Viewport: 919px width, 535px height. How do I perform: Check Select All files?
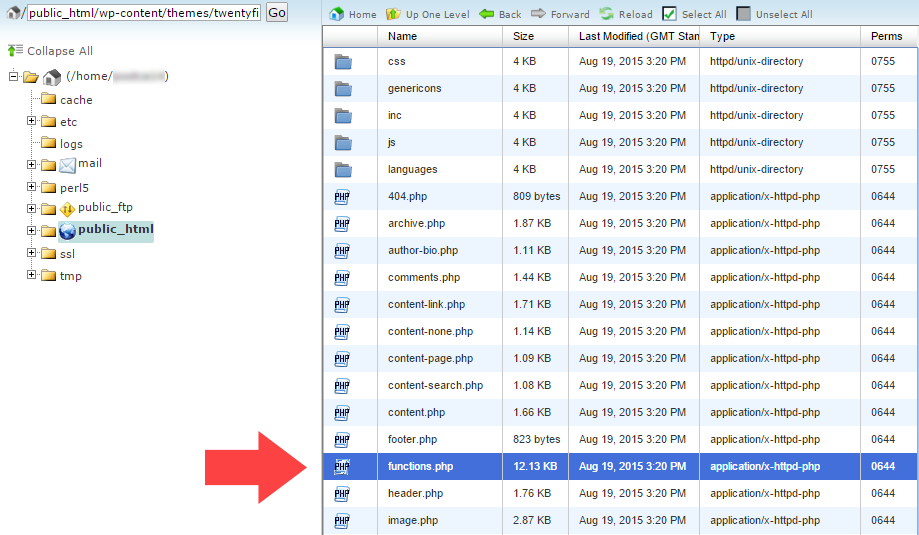669,14
